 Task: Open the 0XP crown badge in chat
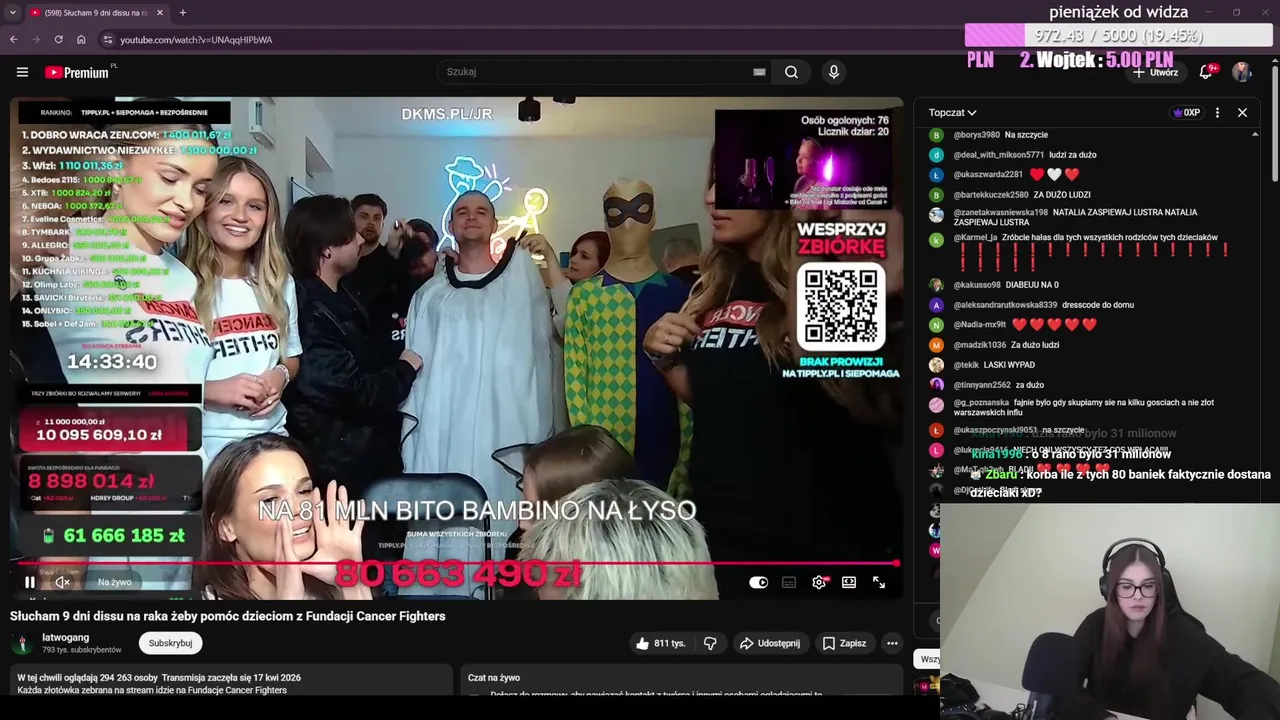click(1186, 113)
